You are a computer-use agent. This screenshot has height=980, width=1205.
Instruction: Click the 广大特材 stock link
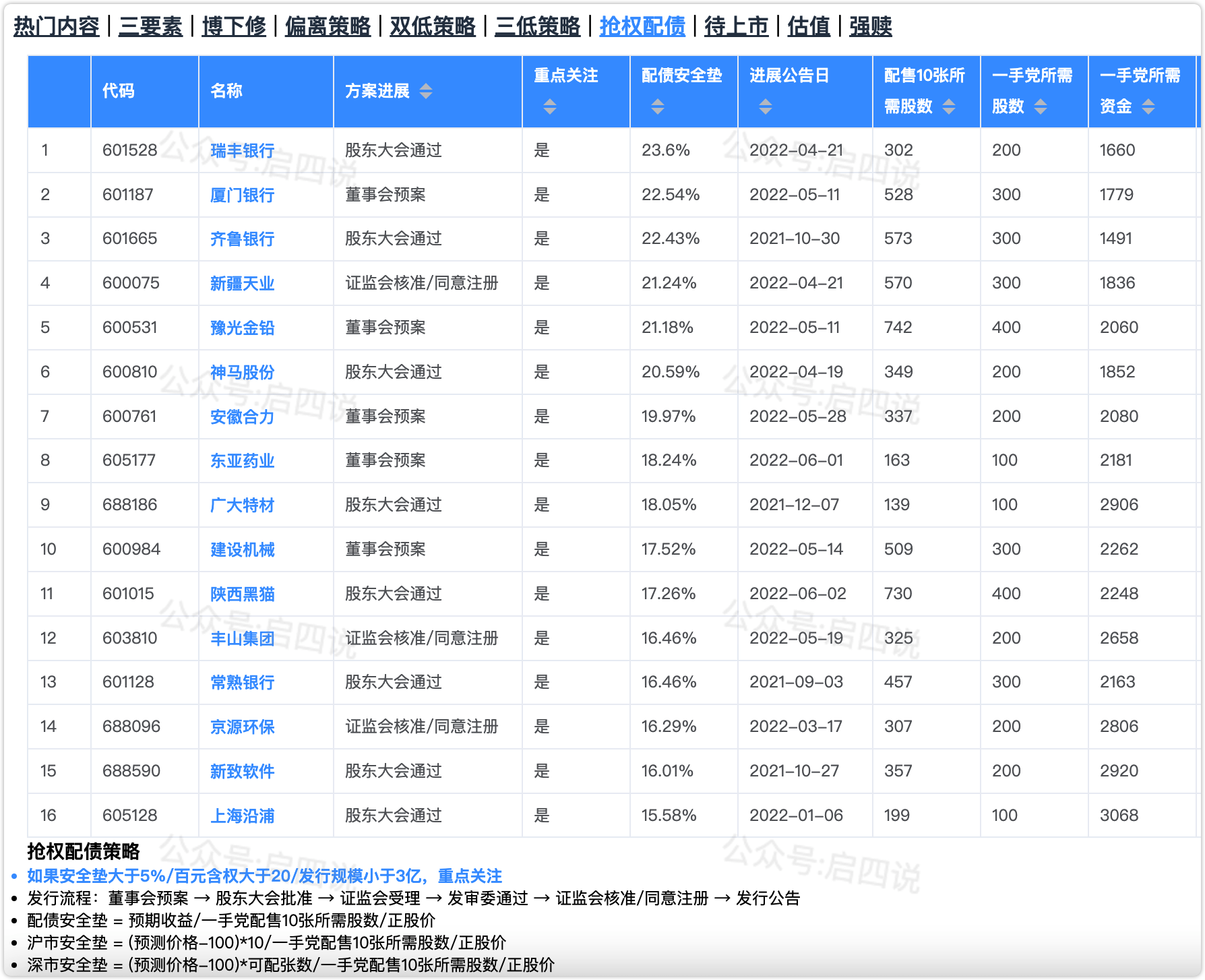click(241, 504)
